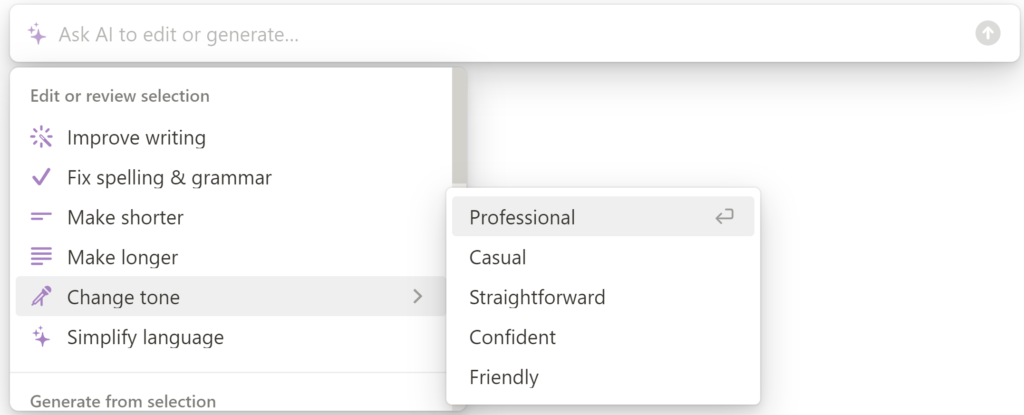Choose Fix spelling & grammar
Screen dimensions: 1024x415
click(231, 177)
